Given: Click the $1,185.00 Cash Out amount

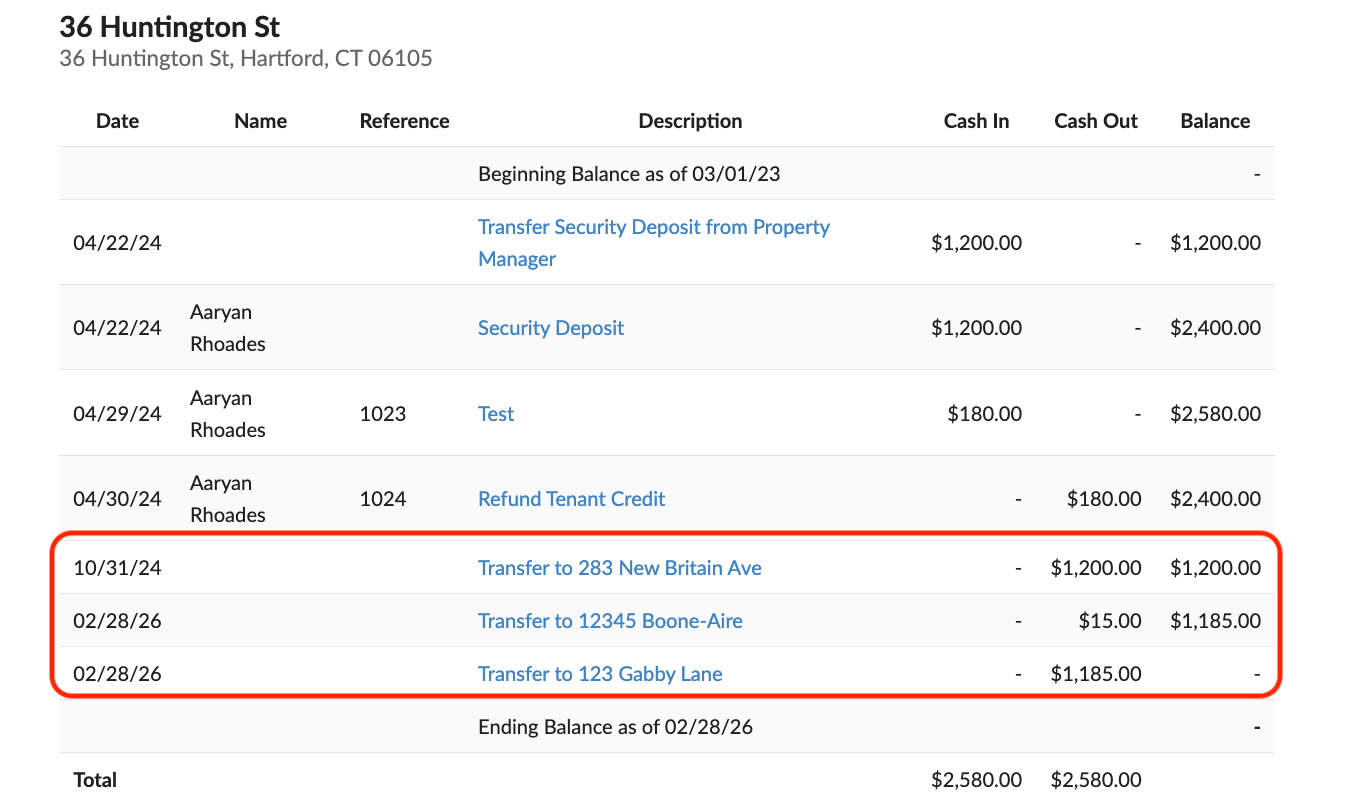Looking at the screenshot, I should click(1096, 674).
